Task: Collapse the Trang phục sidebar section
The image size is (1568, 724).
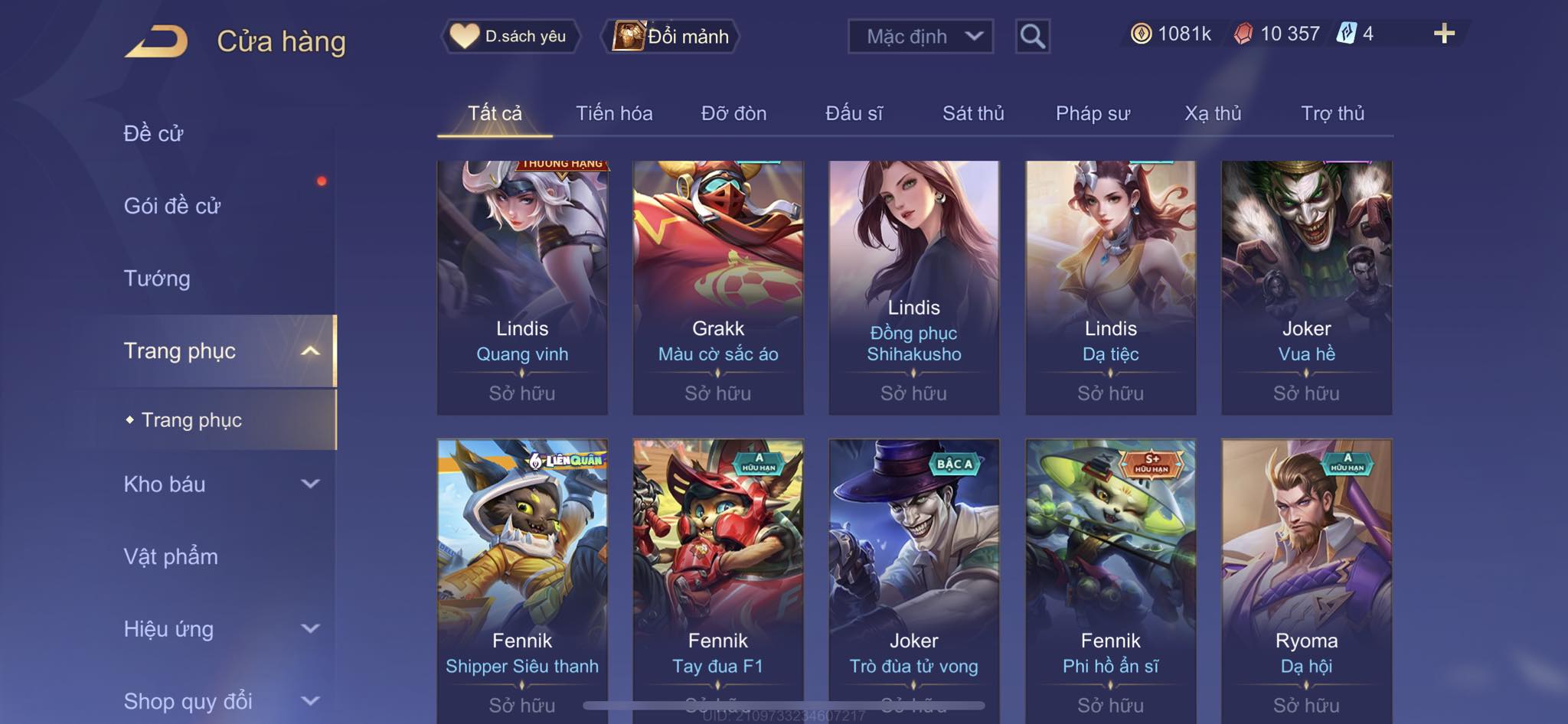Action: pos(310,351)
